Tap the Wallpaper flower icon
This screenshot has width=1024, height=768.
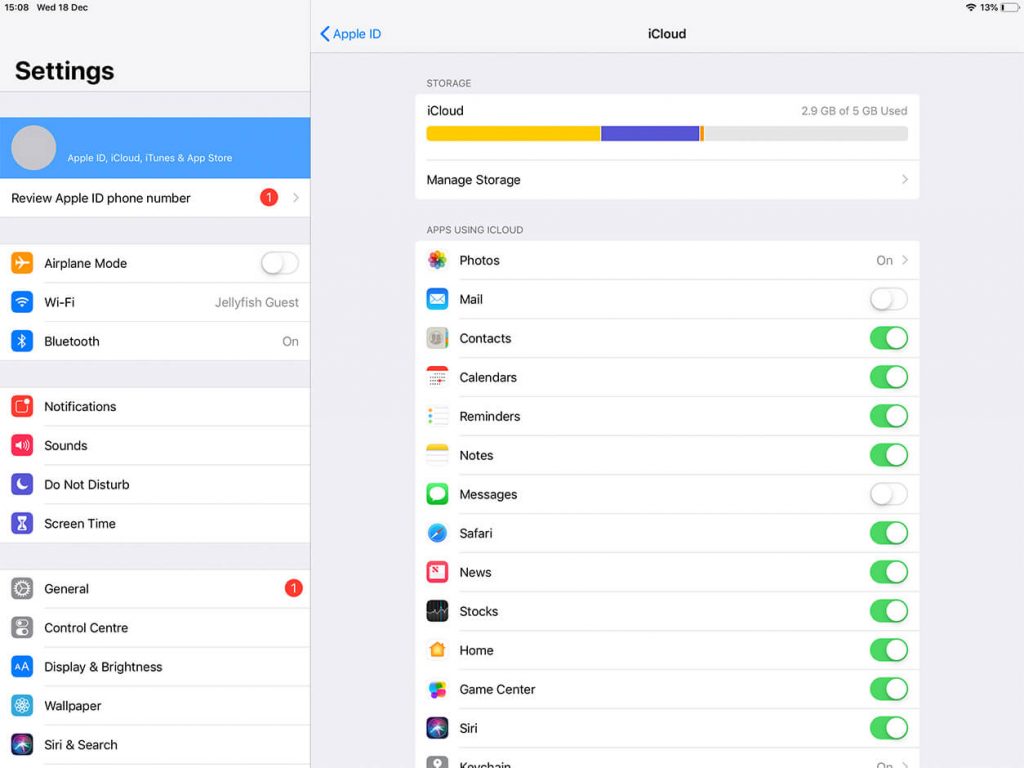pyautogui.click(x=22, y=705)
